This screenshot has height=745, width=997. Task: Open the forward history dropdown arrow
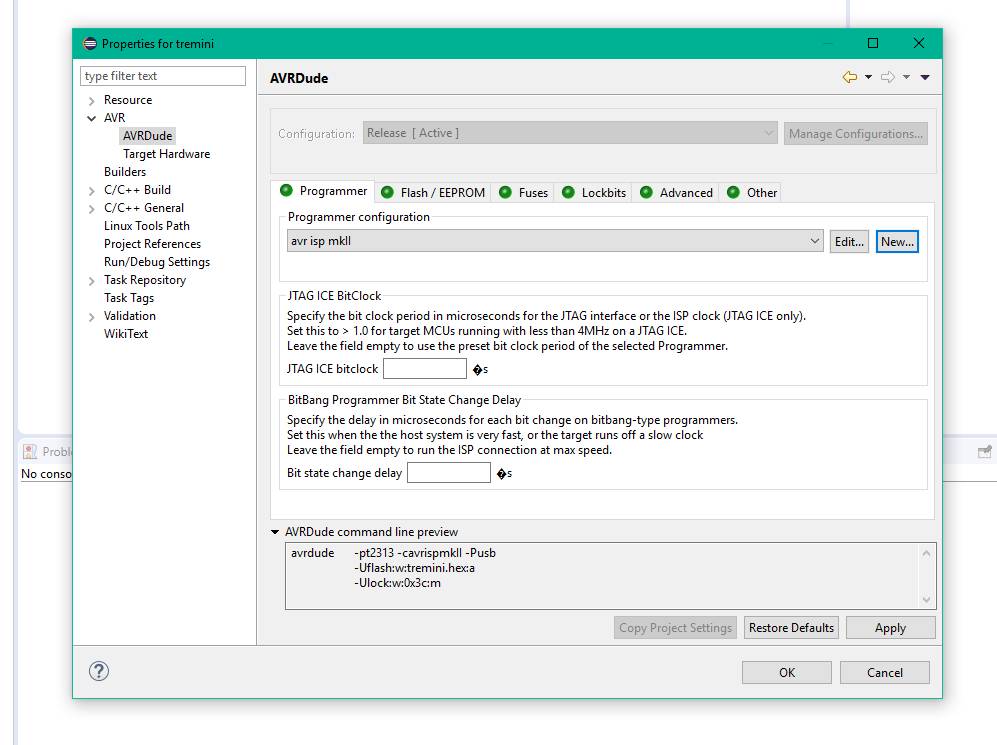pos(906,77)
